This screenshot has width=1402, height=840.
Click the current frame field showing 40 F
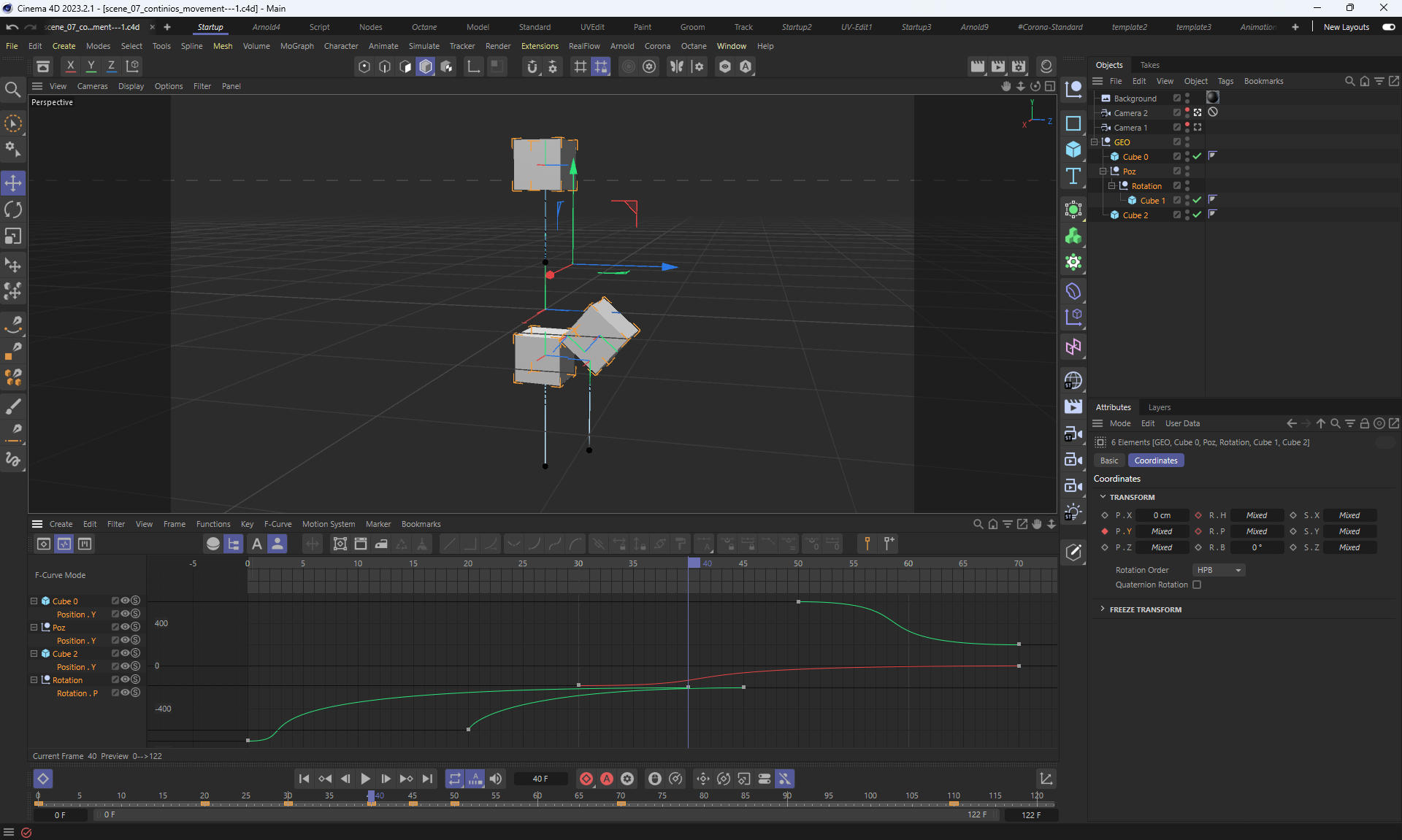pyautogui.click(x=540, y=779)
